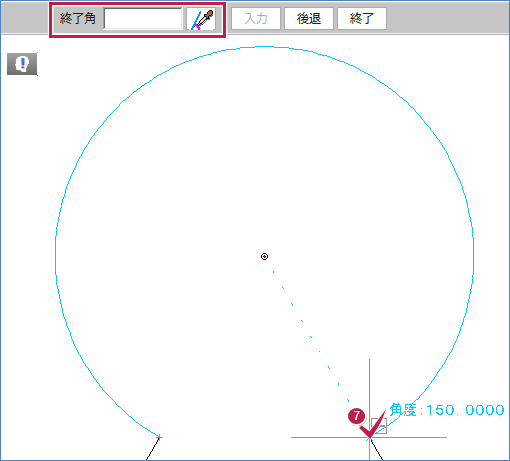Click the 入力 button

(x=256, y=19)
